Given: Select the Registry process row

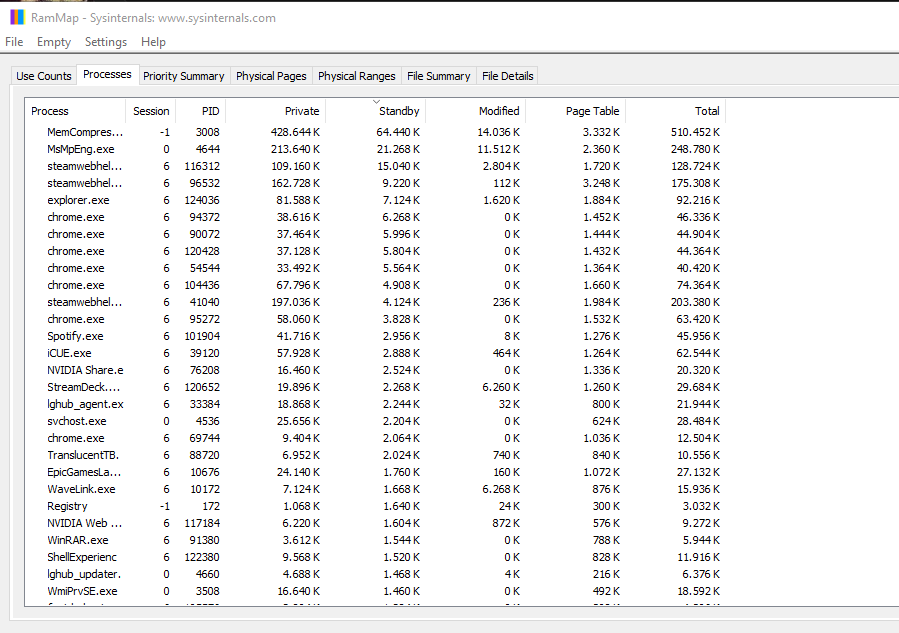Looking at the screenshot, I should point(376,506).
